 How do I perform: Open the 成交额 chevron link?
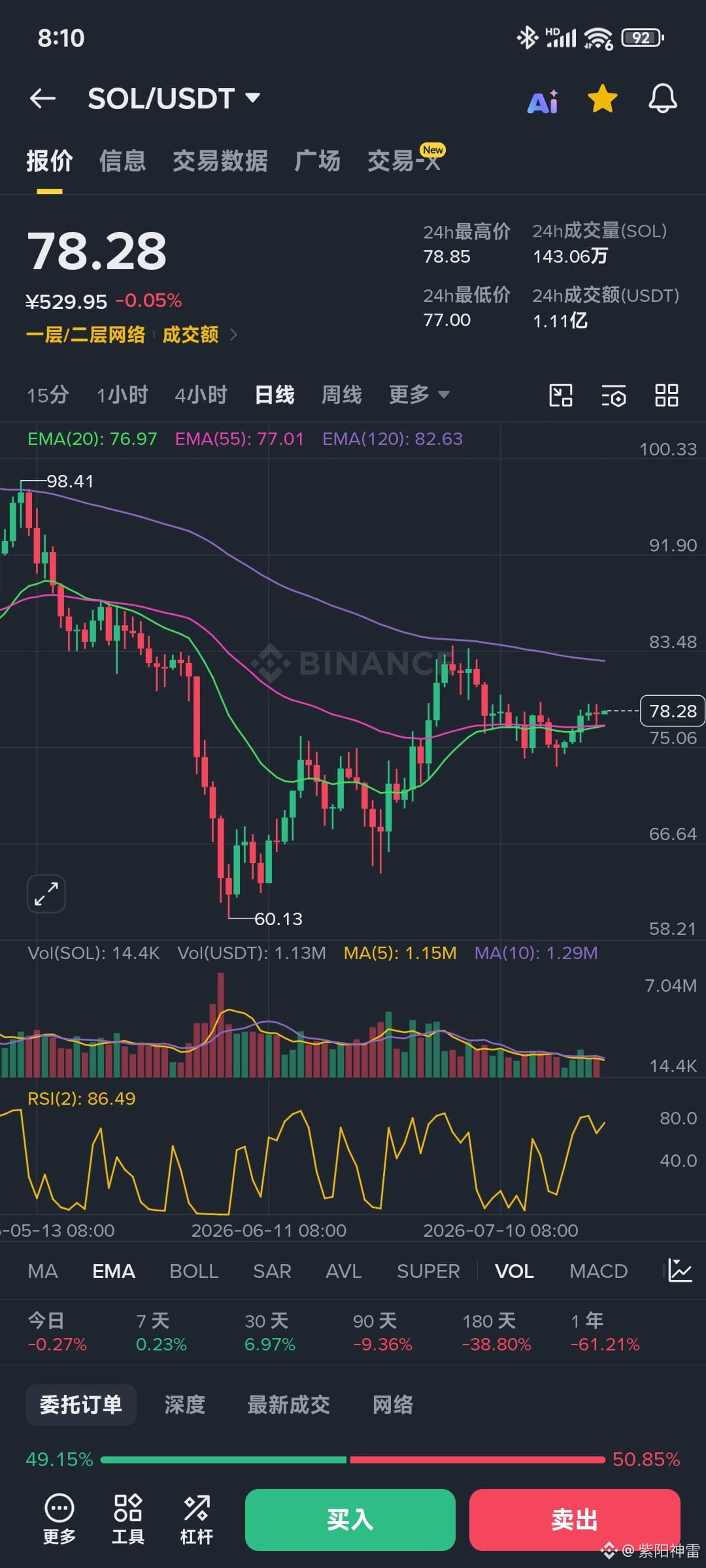[x=233, y=335]
